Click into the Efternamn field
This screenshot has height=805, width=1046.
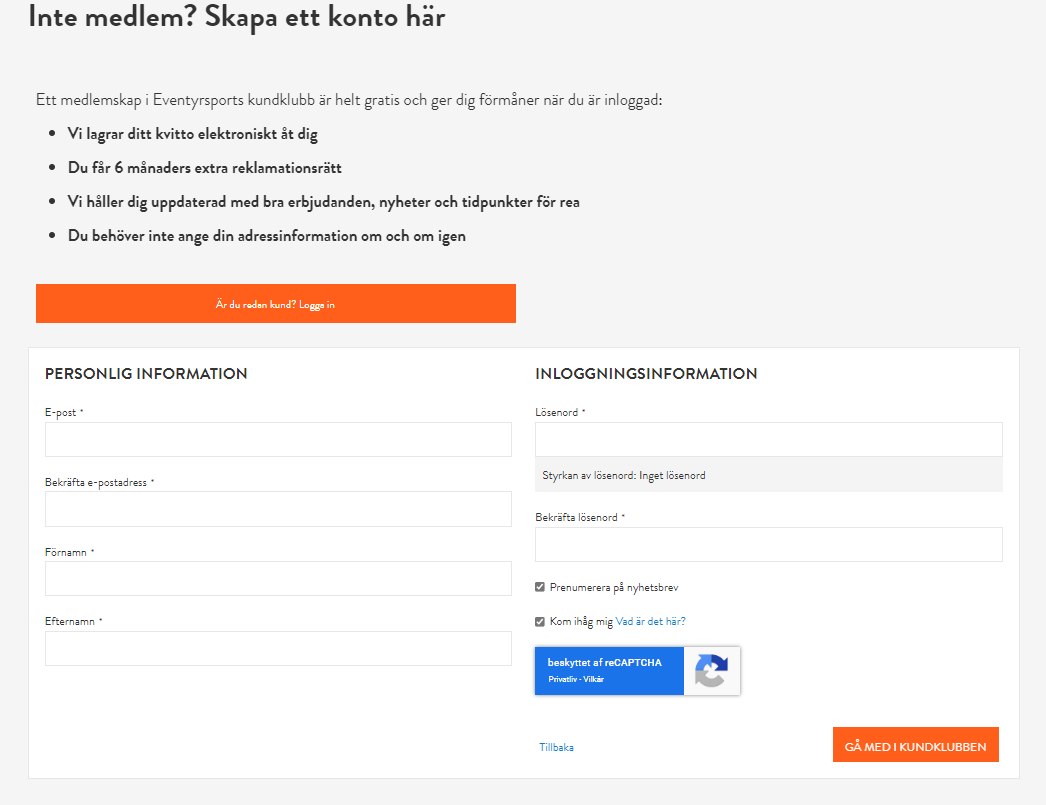pos(278,648)
